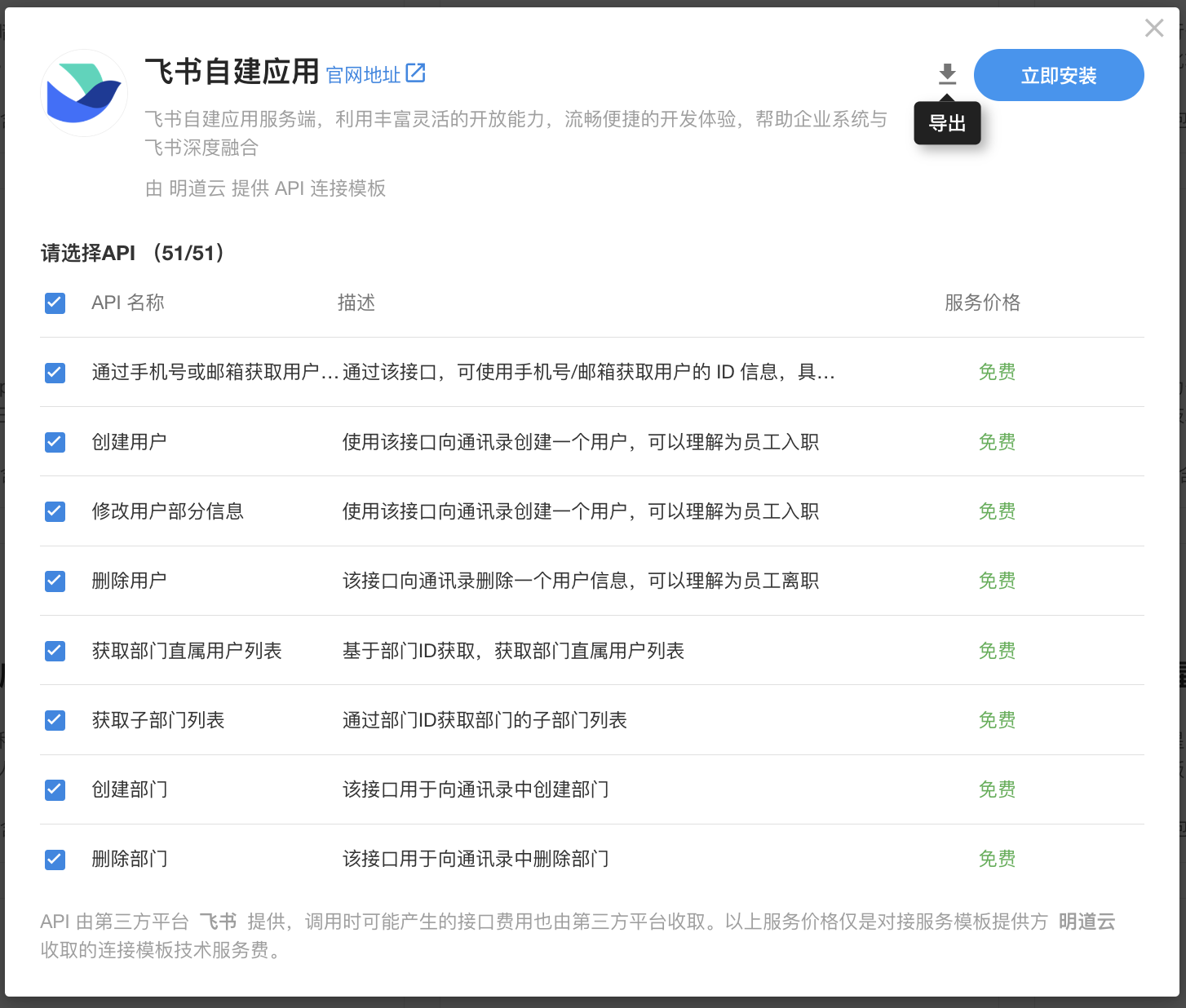Click the bold 飞书 in the footer note
This screenshot has height=1008, width=1186.
pos(218,922)
